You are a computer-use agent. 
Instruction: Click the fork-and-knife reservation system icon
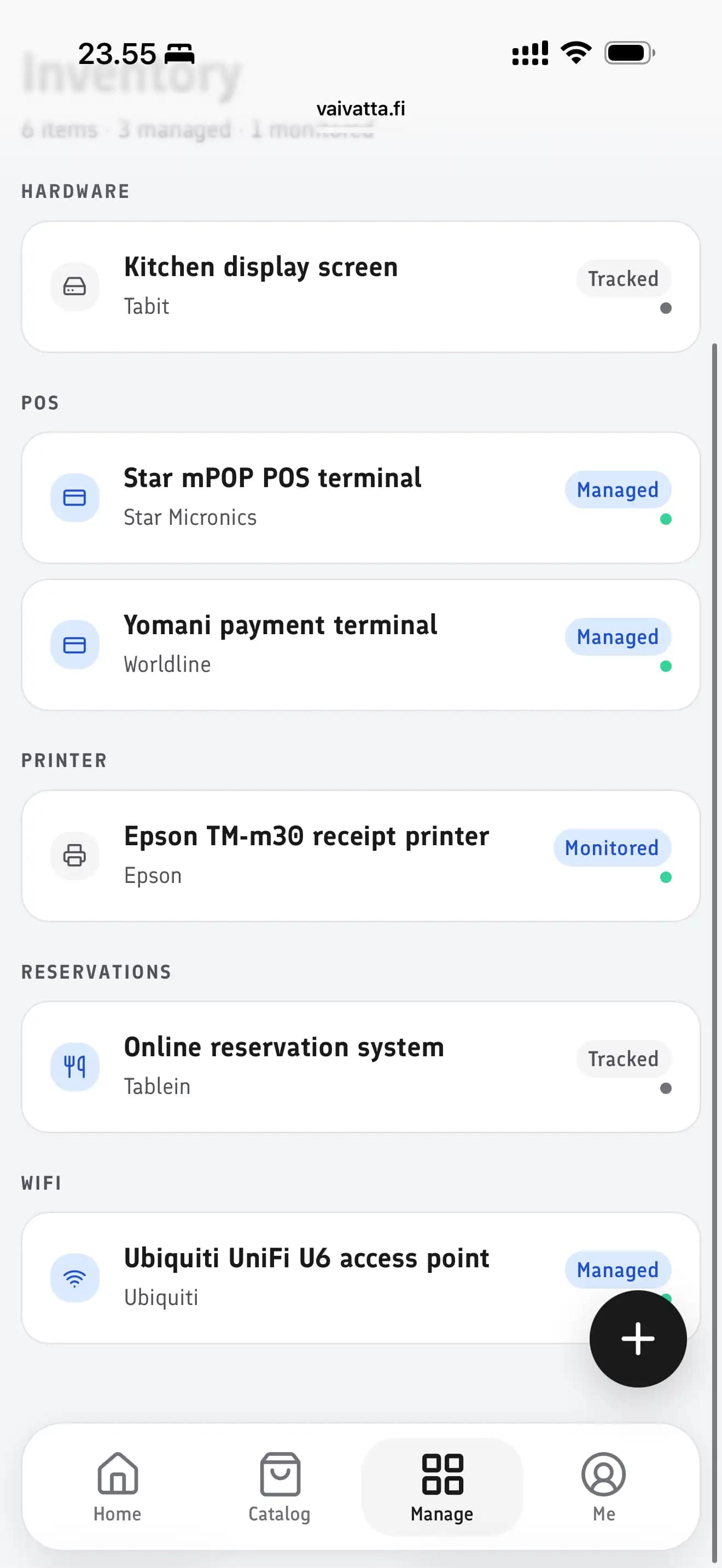tap(75, 1067)
